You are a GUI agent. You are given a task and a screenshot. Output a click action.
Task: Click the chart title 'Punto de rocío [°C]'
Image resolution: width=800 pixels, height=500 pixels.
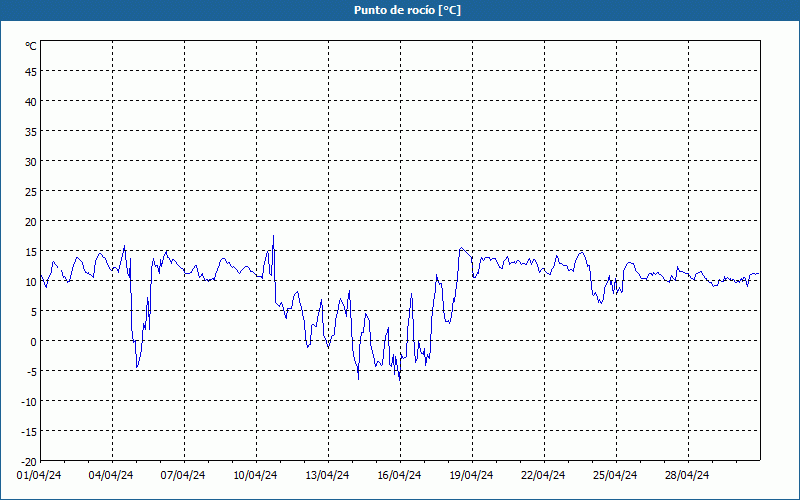pos(407,10)
